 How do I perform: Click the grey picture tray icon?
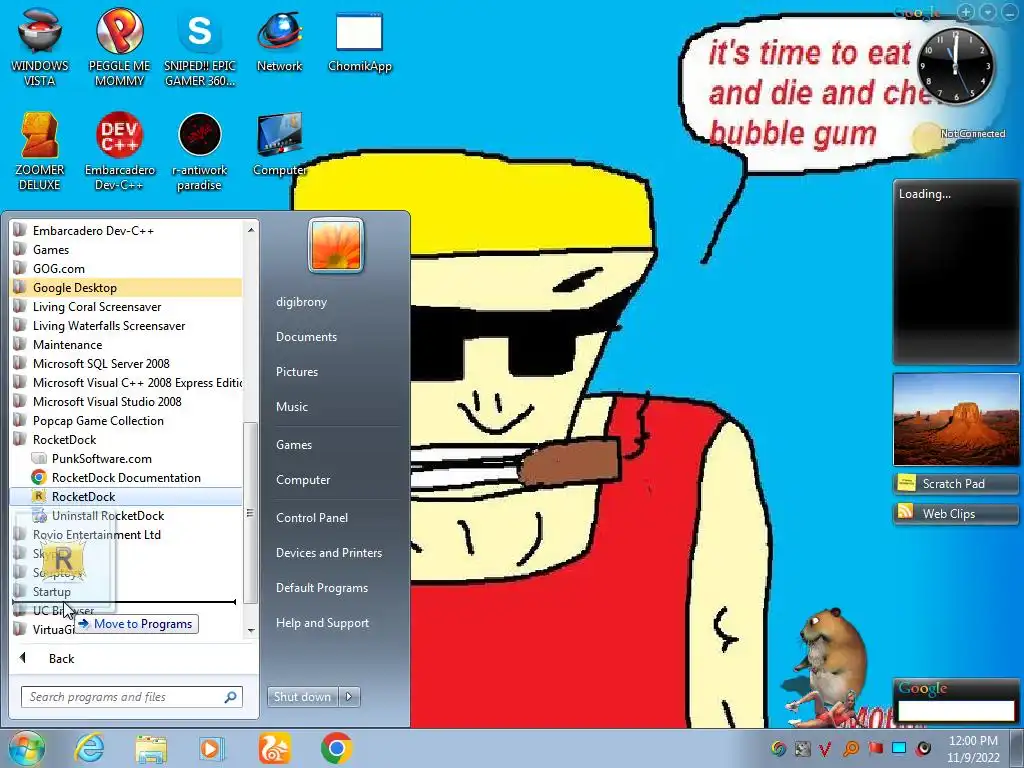[x=802, y=748]
